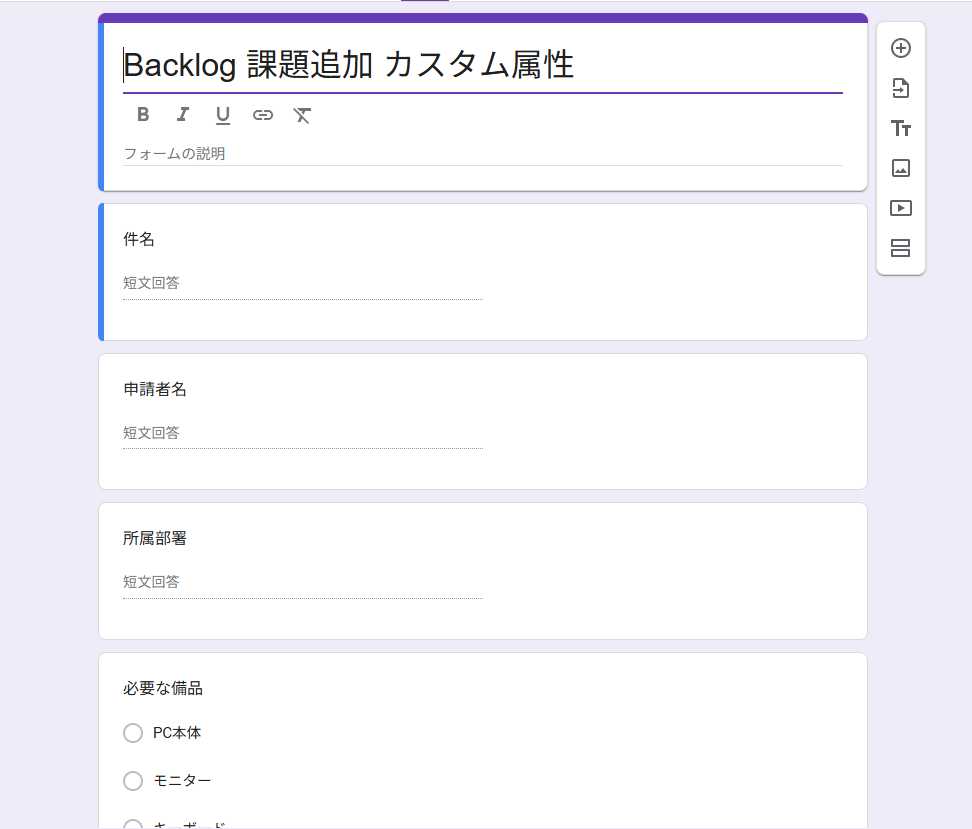Add a title and description block
Image resolution: width=972 pixels, height=829 pixels.
pos(900,128)
